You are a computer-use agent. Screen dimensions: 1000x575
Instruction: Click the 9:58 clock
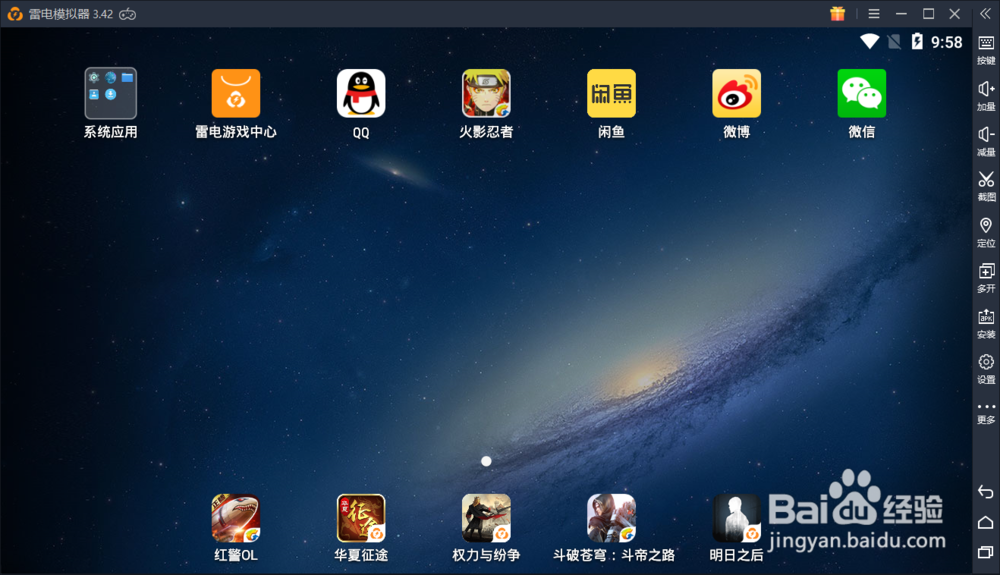click(946, 42)
